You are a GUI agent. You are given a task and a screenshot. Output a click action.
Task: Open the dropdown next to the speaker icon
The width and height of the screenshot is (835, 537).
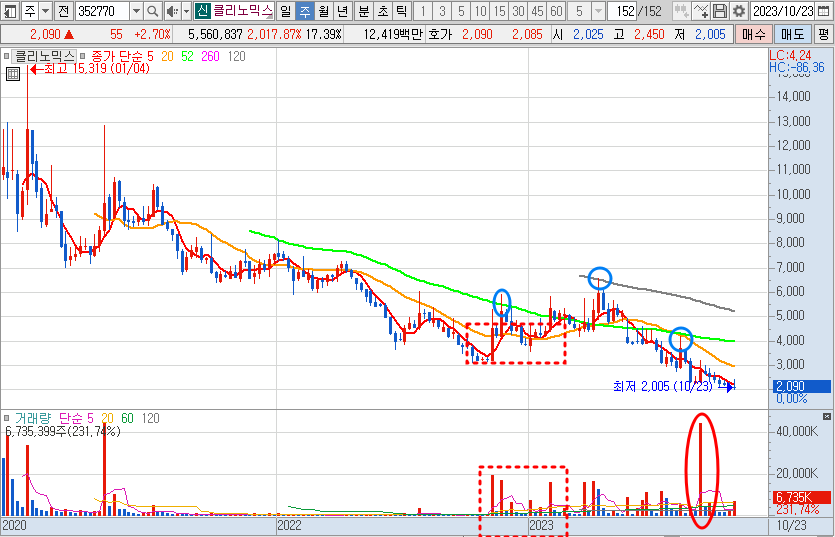186,11
